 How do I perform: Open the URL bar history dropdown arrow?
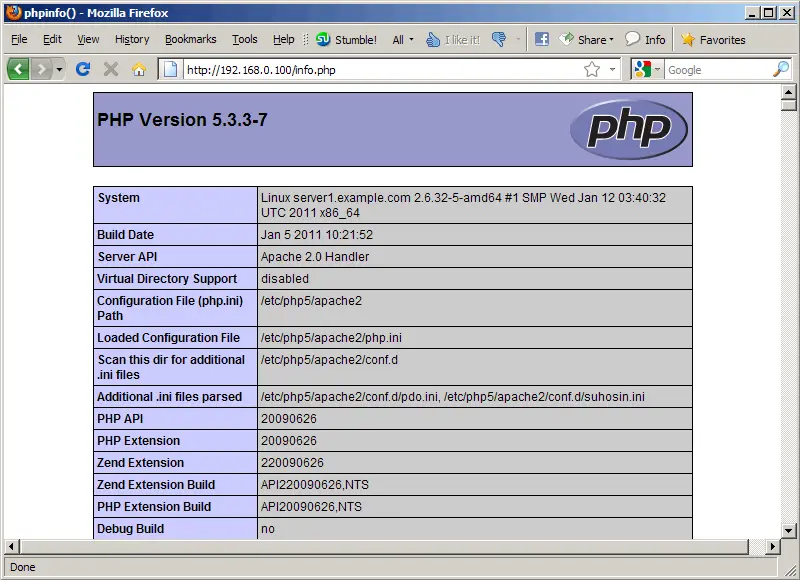pos(612,69)
